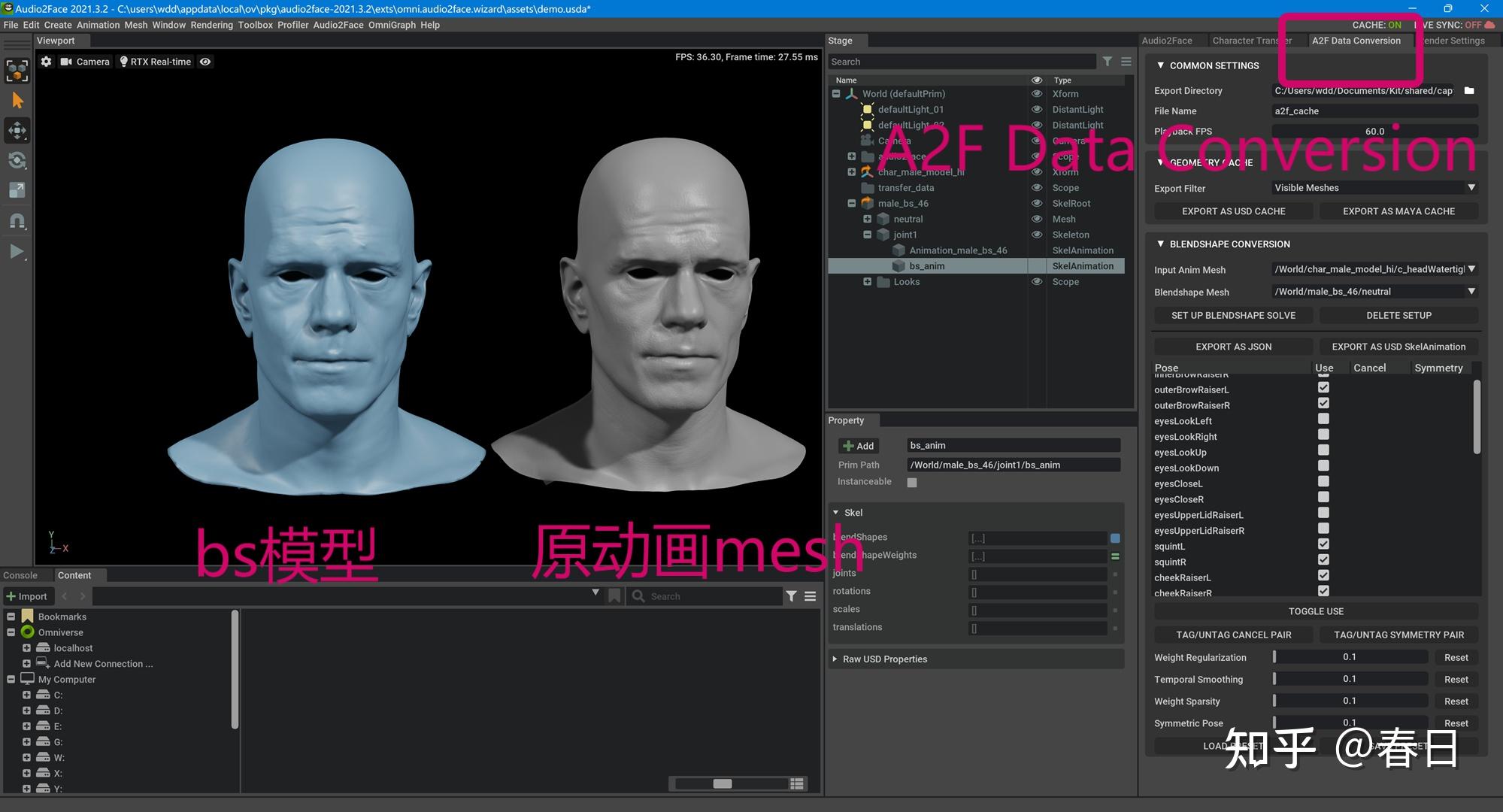Select the Scale tool
The image size is (1503, 812).
(x=17, y=190)
